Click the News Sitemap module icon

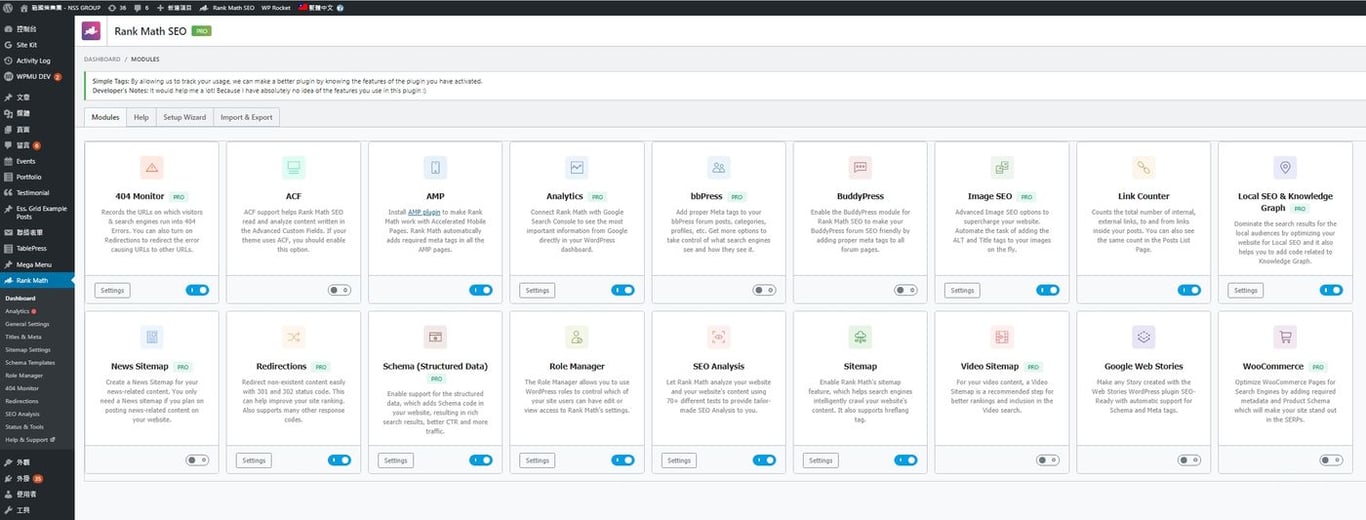pos(151,337)
